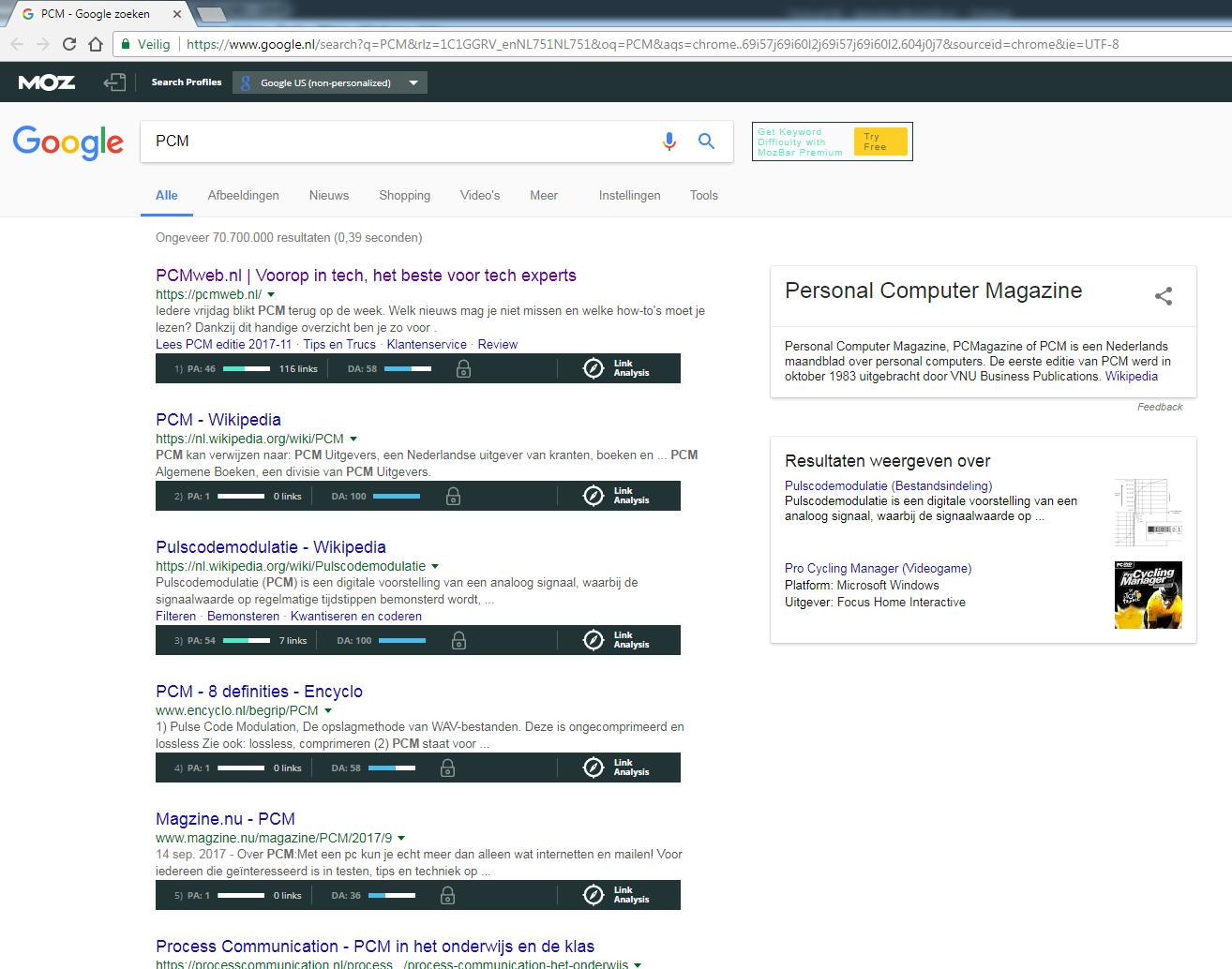Click the padlock icon for Magzine.nu result
The height and width of the screenshot is (969, 1232).
click(447, 895)
